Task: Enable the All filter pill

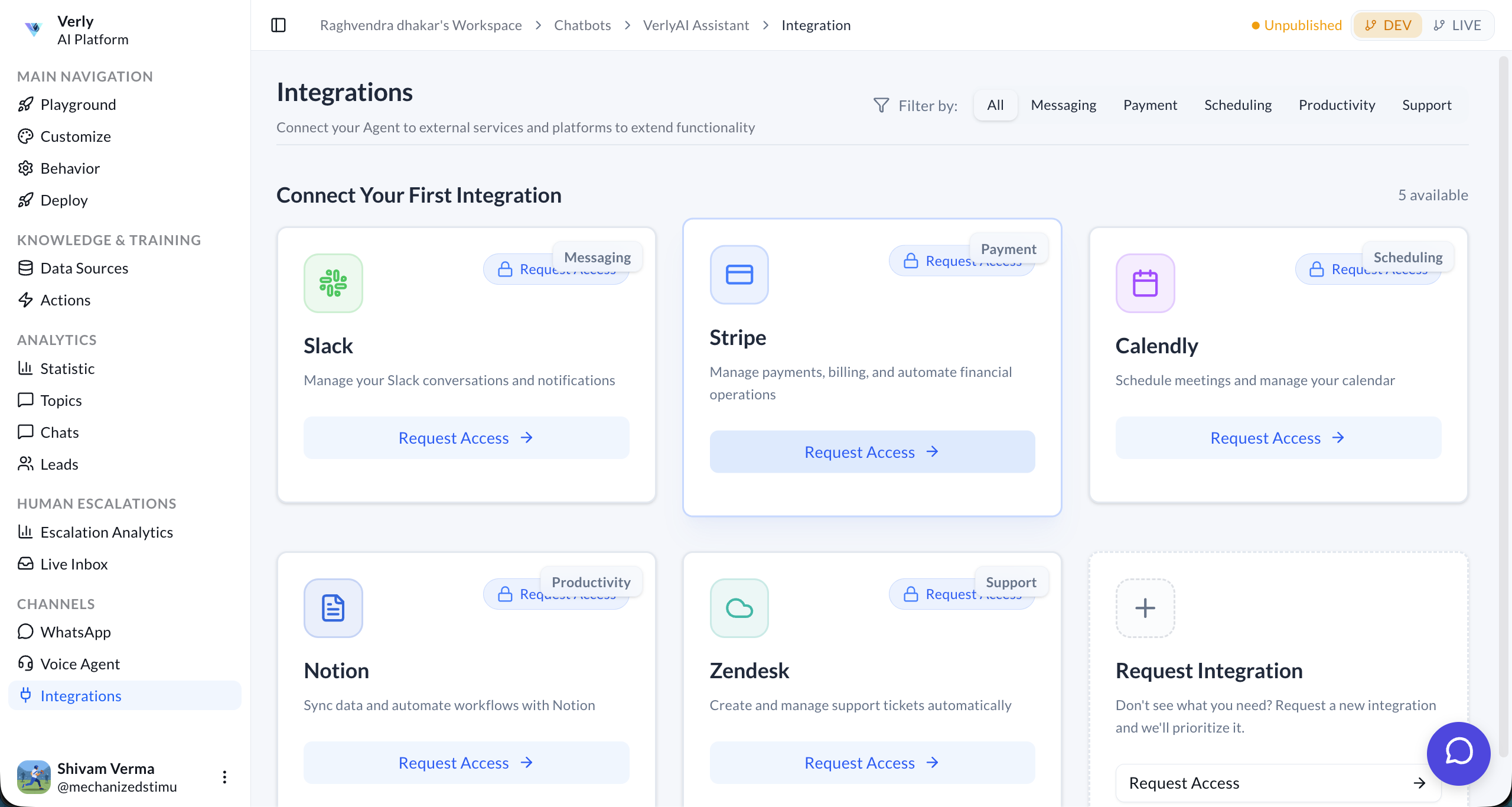Action: (995, 105)
